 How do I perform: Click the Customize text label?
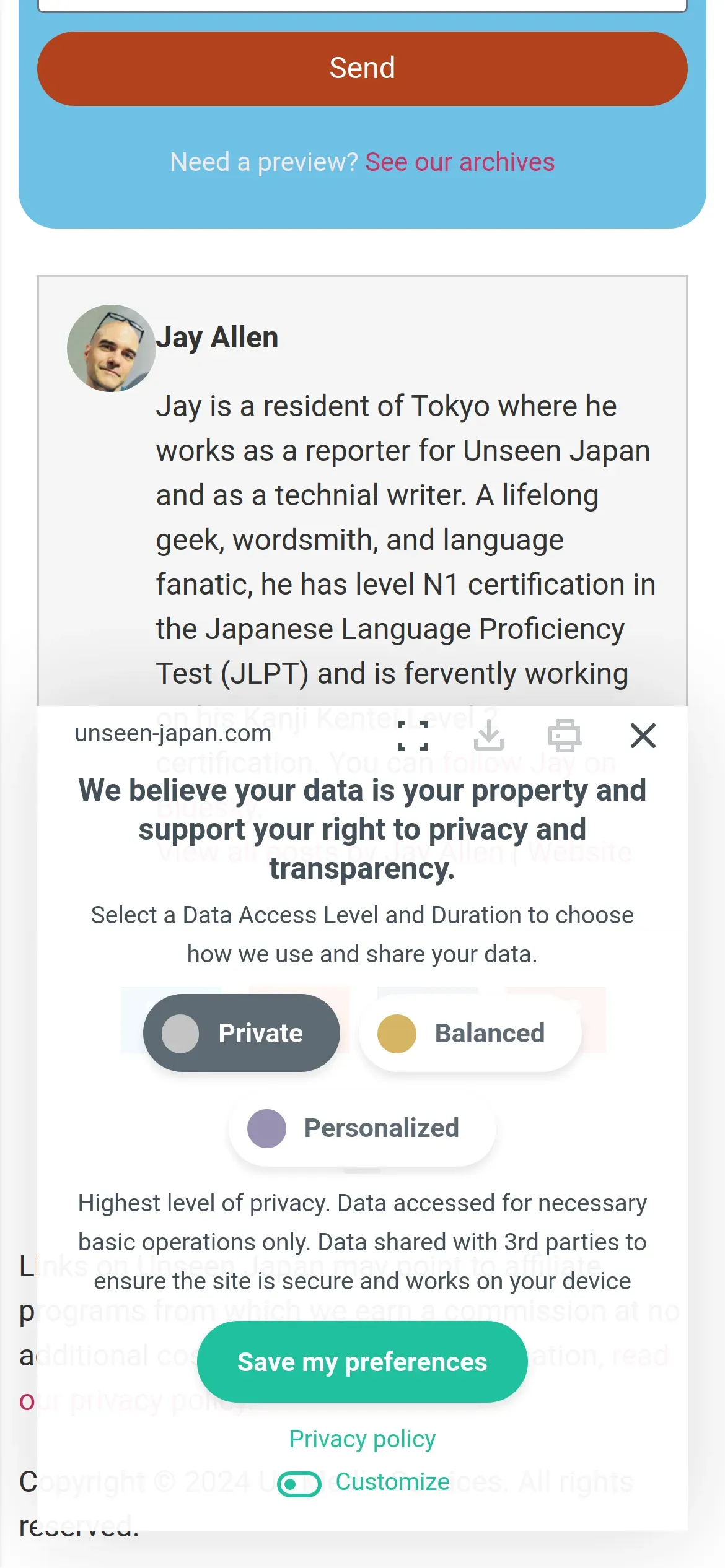coord(392,1482)
